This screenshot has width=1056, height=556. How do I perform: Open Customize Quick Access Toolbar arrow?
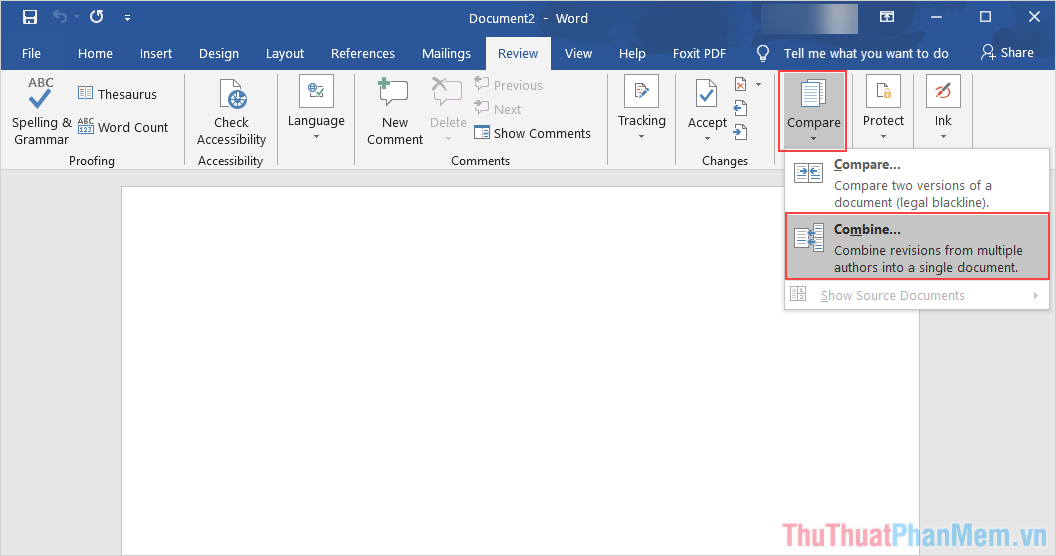point(127,18)
